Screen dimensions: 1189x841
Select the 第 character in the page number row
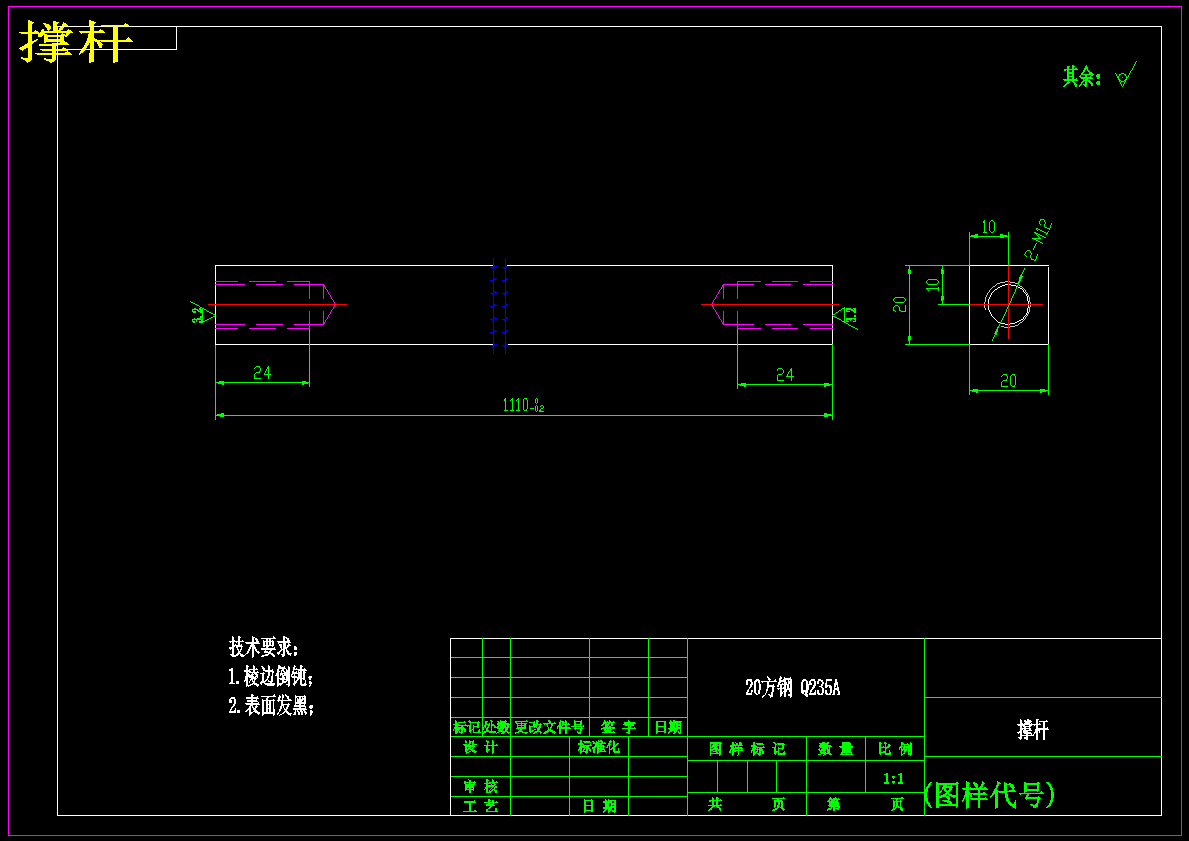(x=833, y=804)
